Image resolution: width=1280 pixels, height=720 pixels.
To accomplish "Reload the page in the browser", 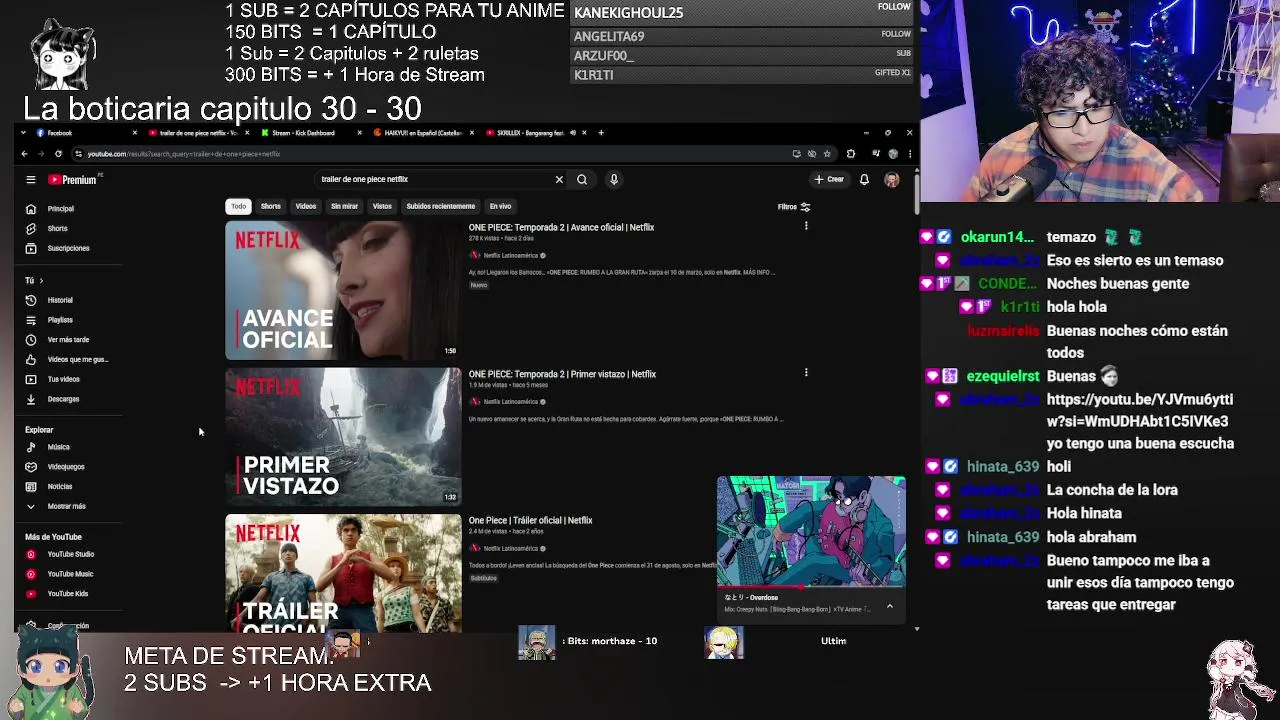I will tap(58, 154).
